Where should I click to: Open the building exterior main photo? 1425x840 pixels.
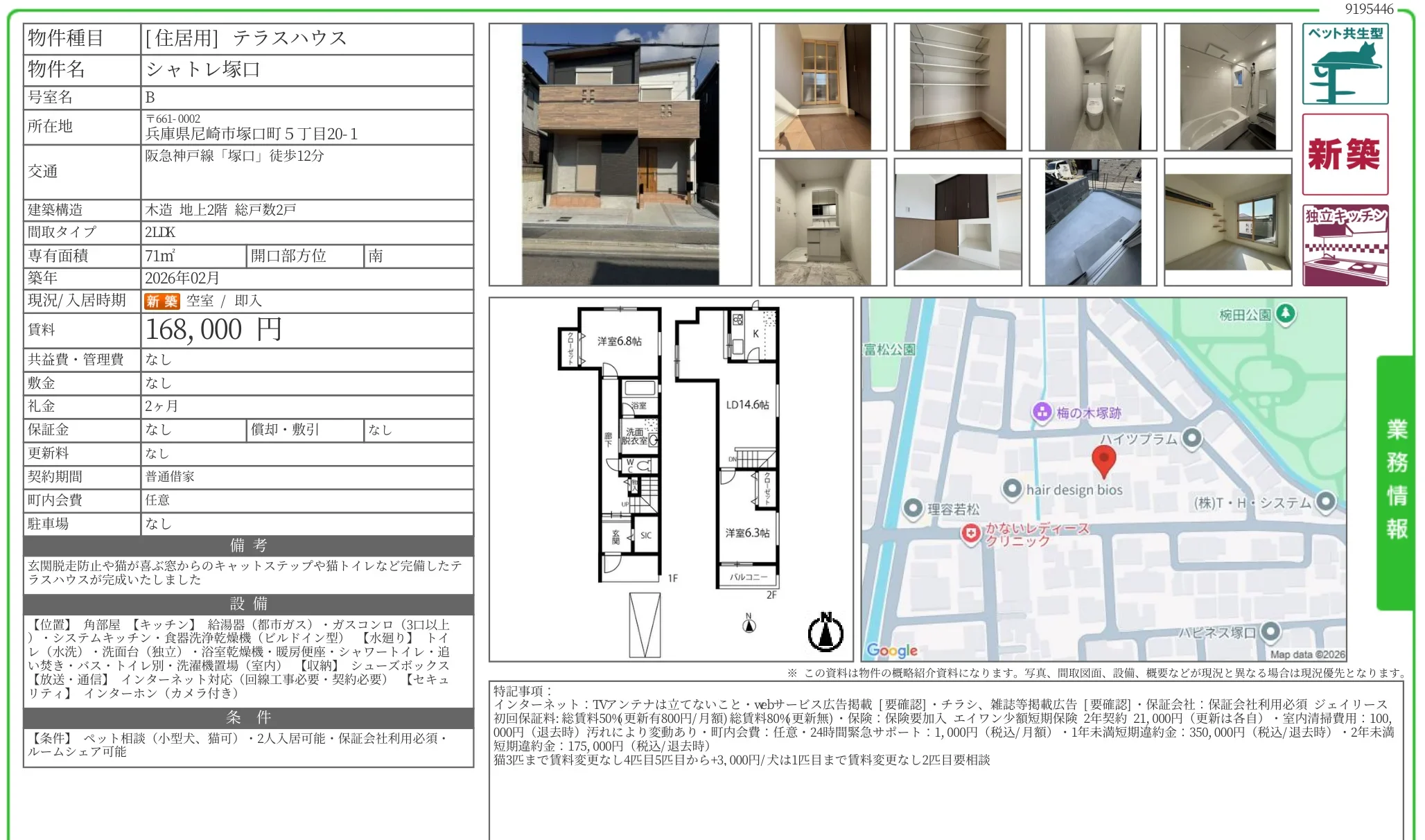click(x=620, y=155)
